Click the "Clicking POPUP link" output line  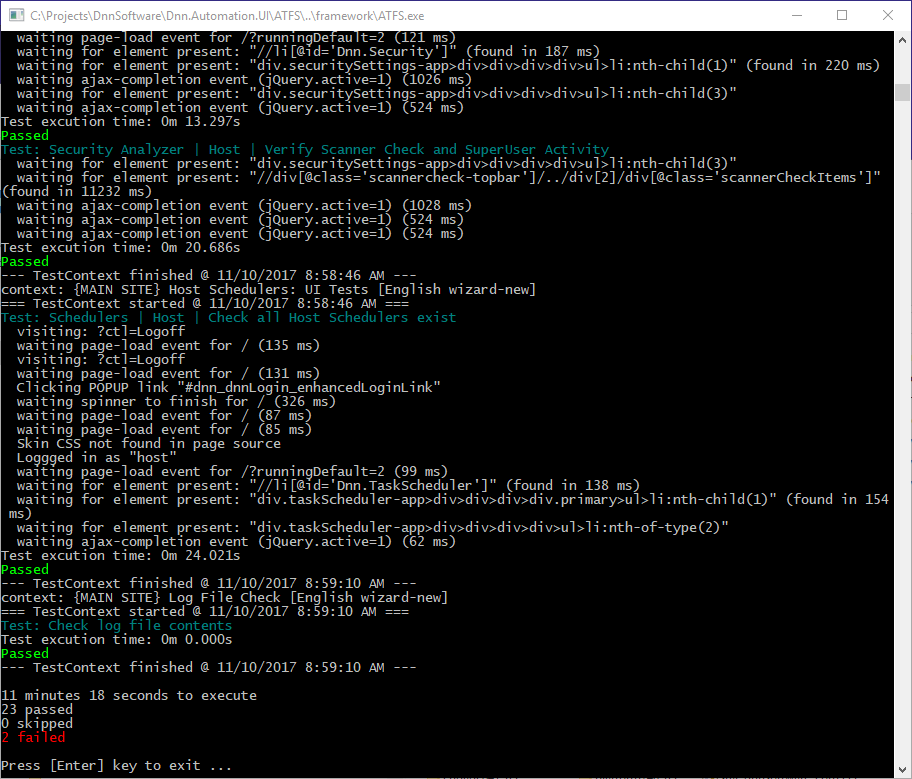(229, 387)
